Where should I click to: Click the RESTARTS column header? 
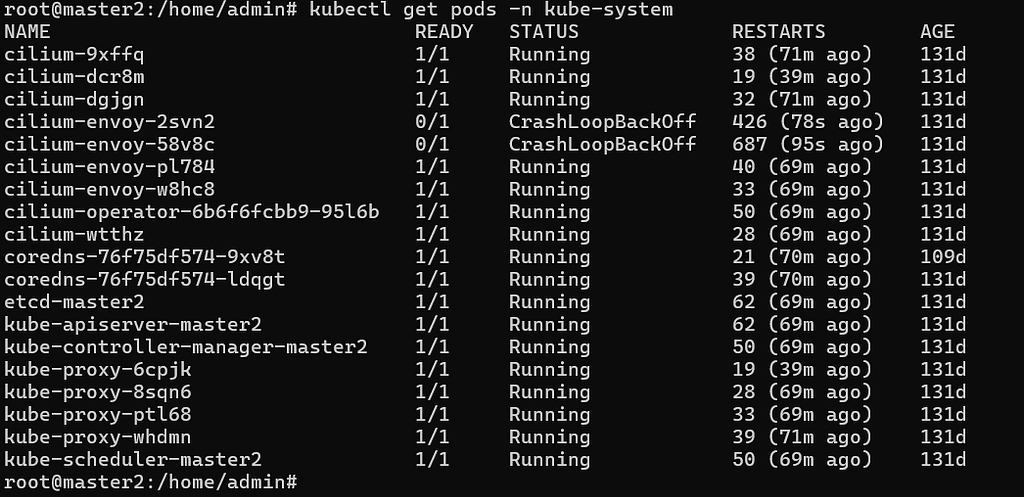pos(778,32)
